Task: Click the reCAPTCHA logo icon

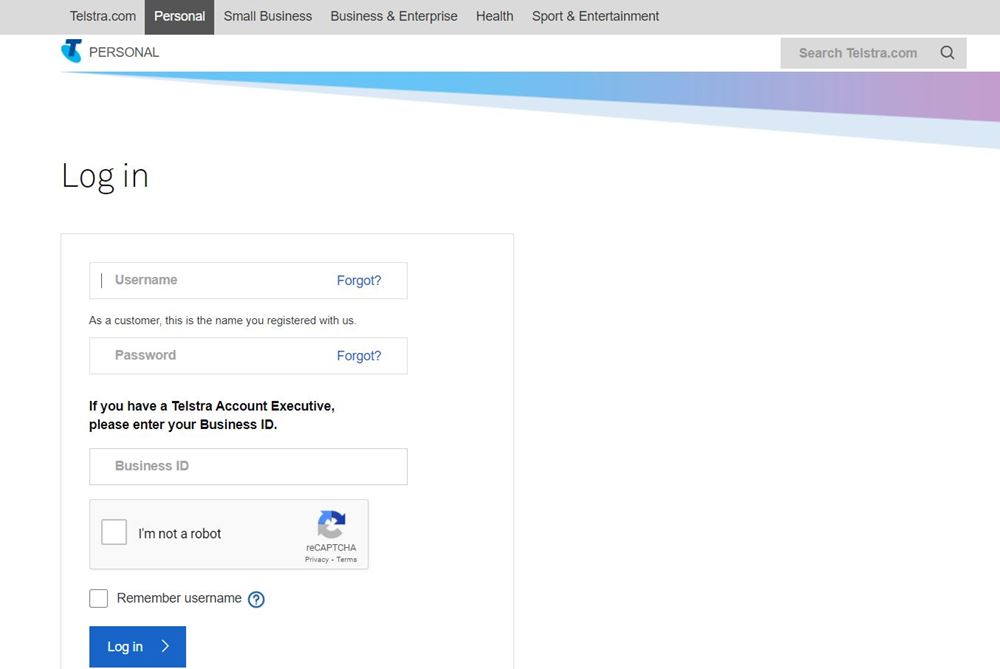Action: click(331, 522)
